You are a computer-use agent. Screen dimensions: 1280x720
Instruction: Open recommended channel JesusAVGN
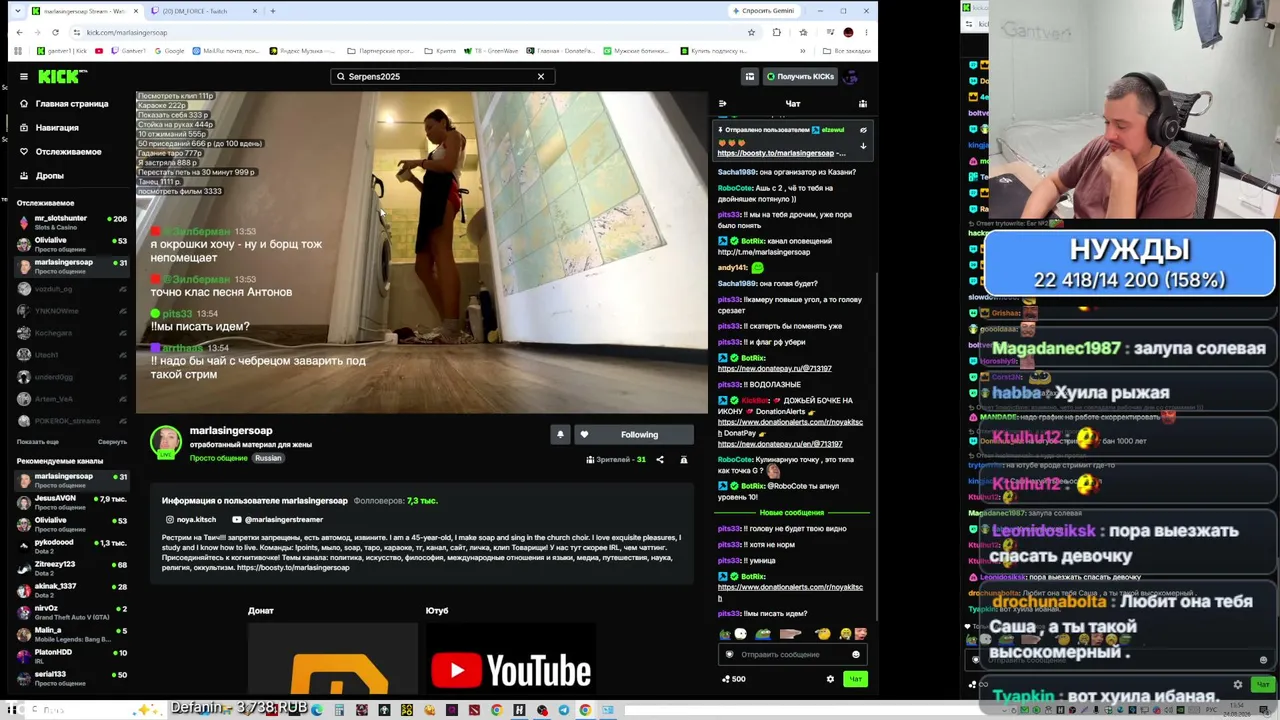click(72, 502)
